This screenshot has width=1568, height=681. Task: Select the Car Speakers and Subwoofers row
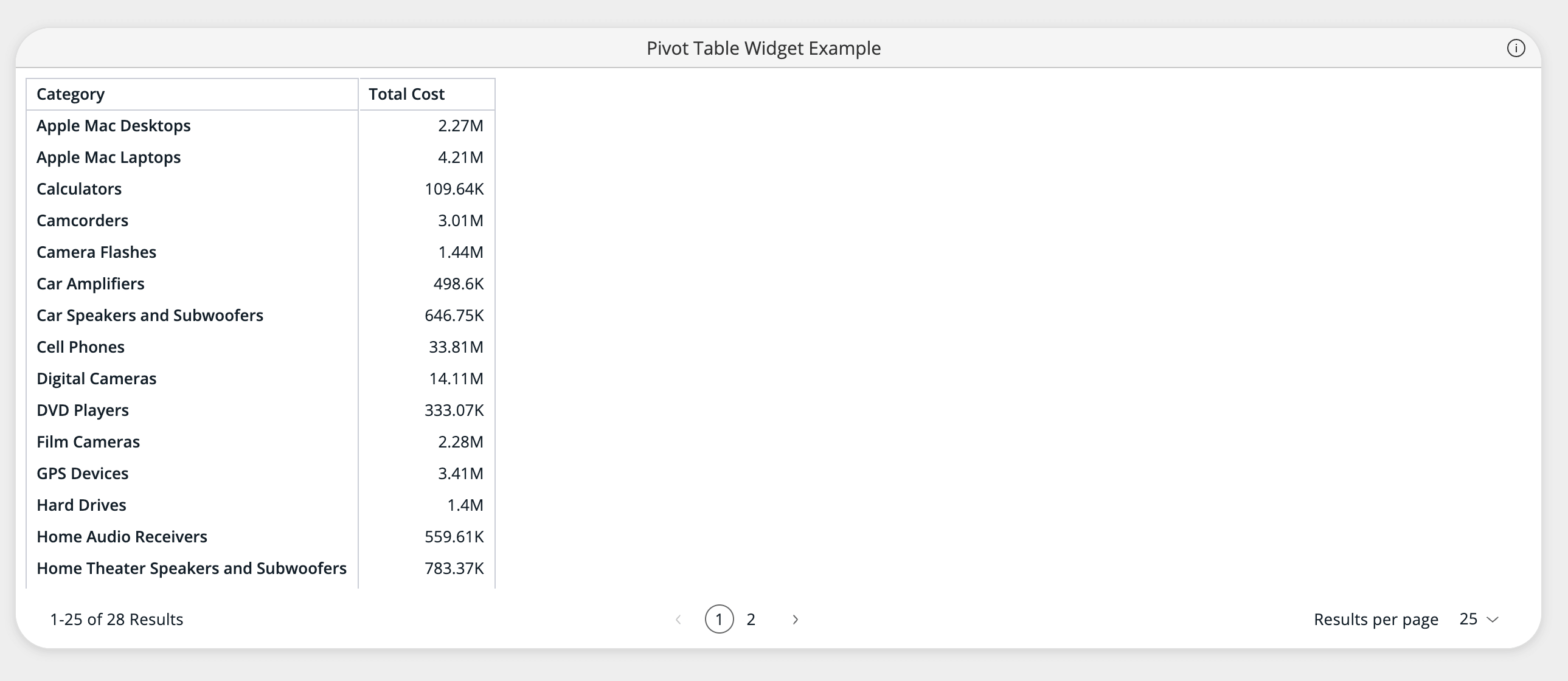tap(150, 315)
